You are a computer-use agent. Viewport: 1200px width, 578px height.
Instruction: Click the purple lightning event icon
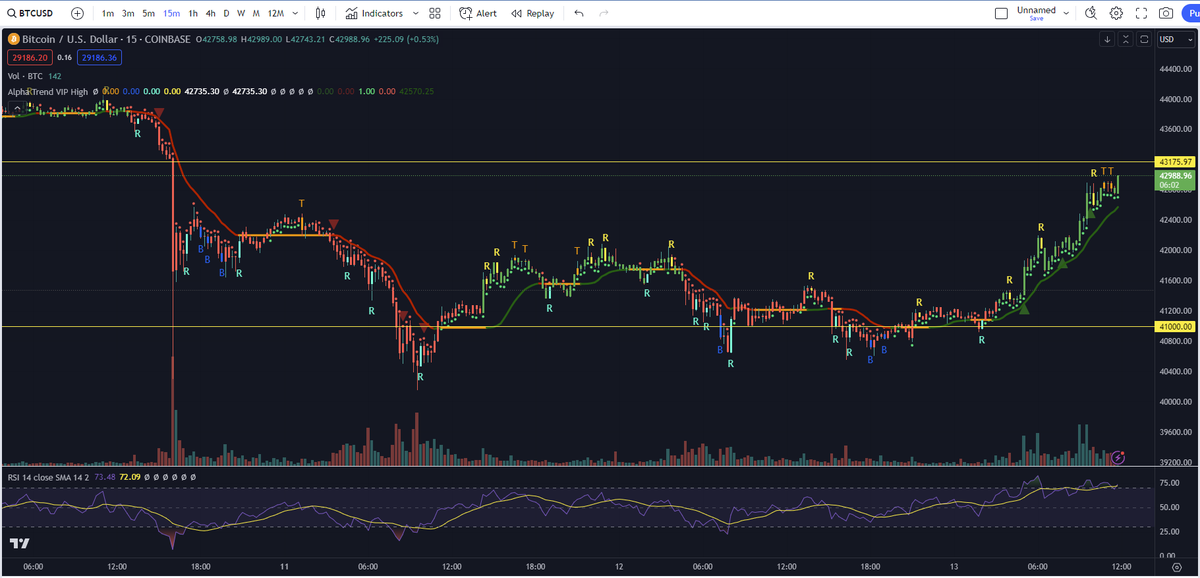coord(1117,456)
